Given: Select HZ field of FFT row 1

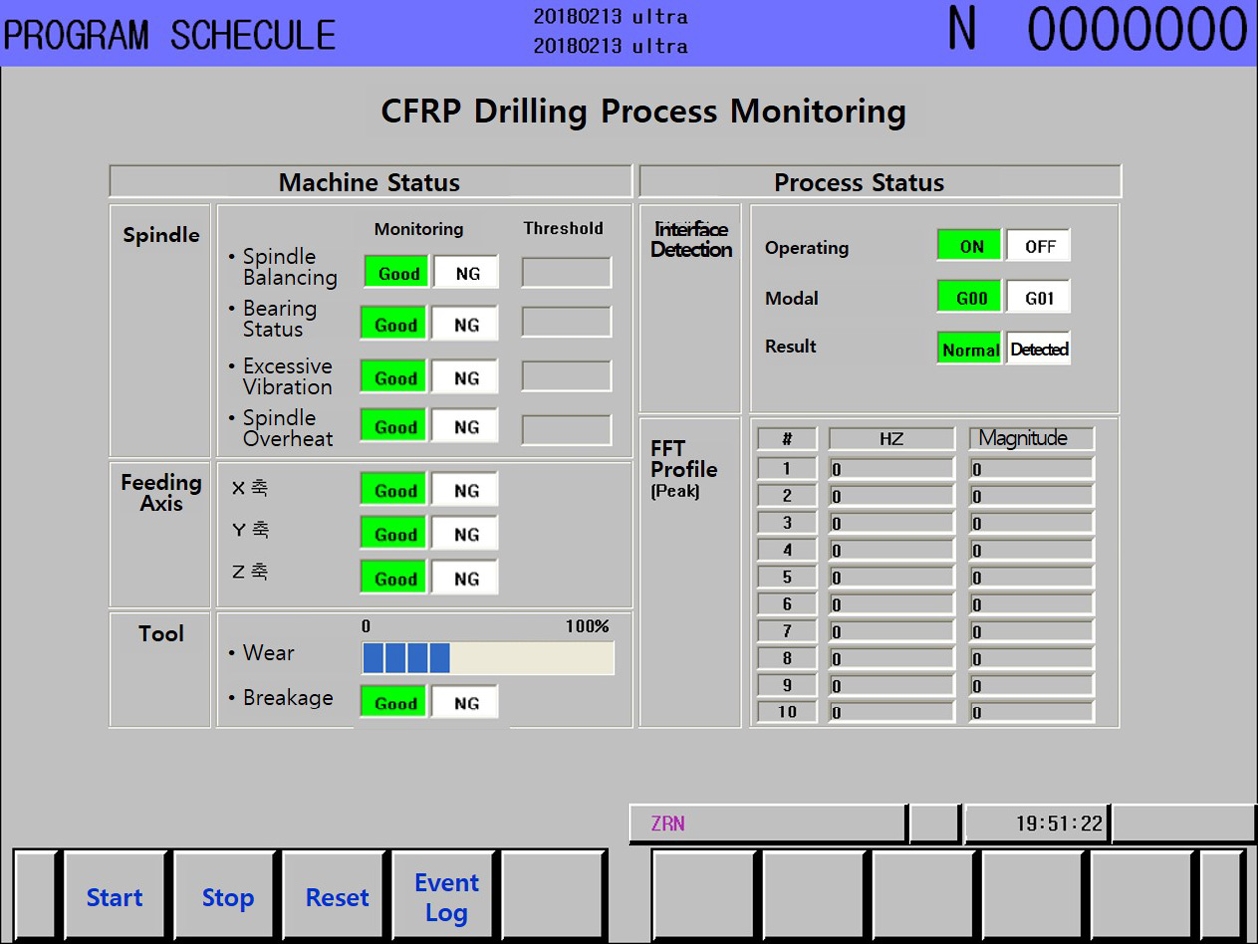Looking at the screenshot, I should (891, 469).
